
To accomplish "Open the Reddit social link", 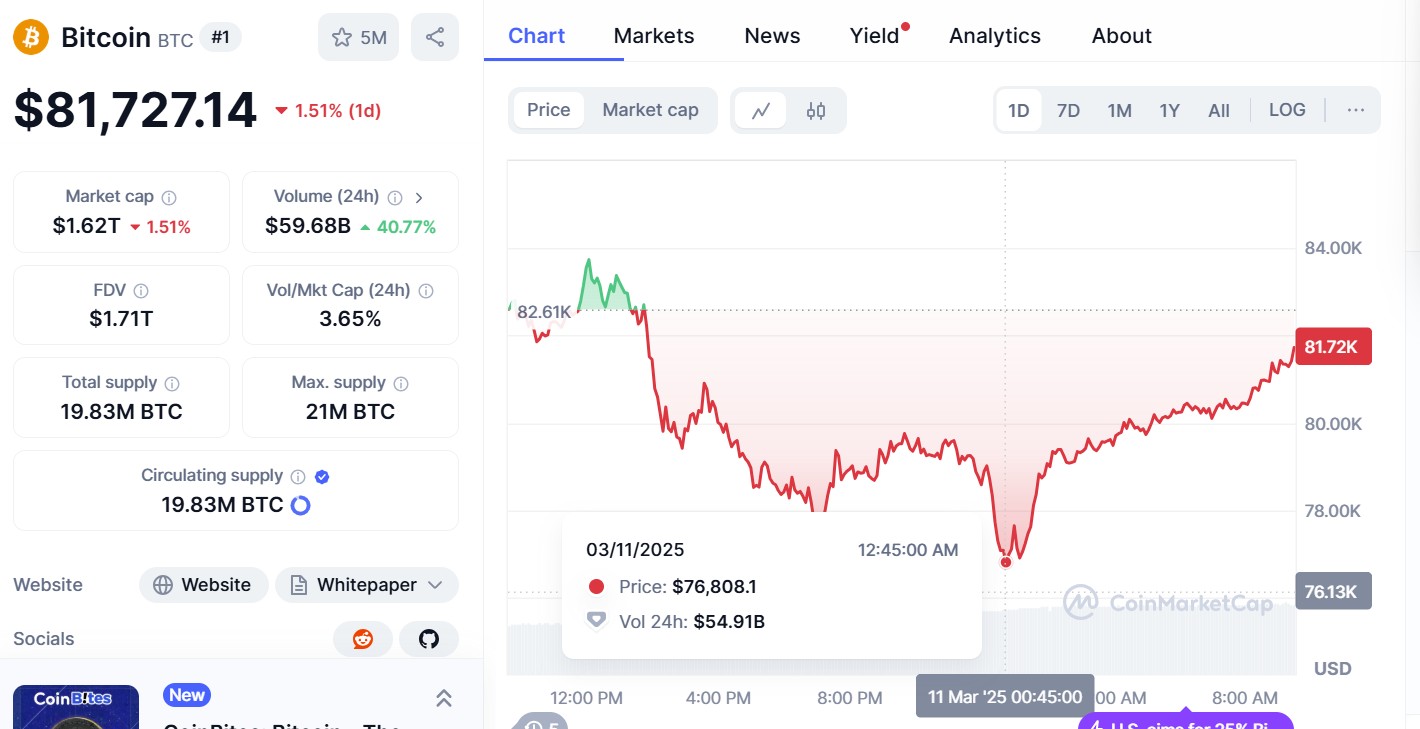I will (363, 639).
